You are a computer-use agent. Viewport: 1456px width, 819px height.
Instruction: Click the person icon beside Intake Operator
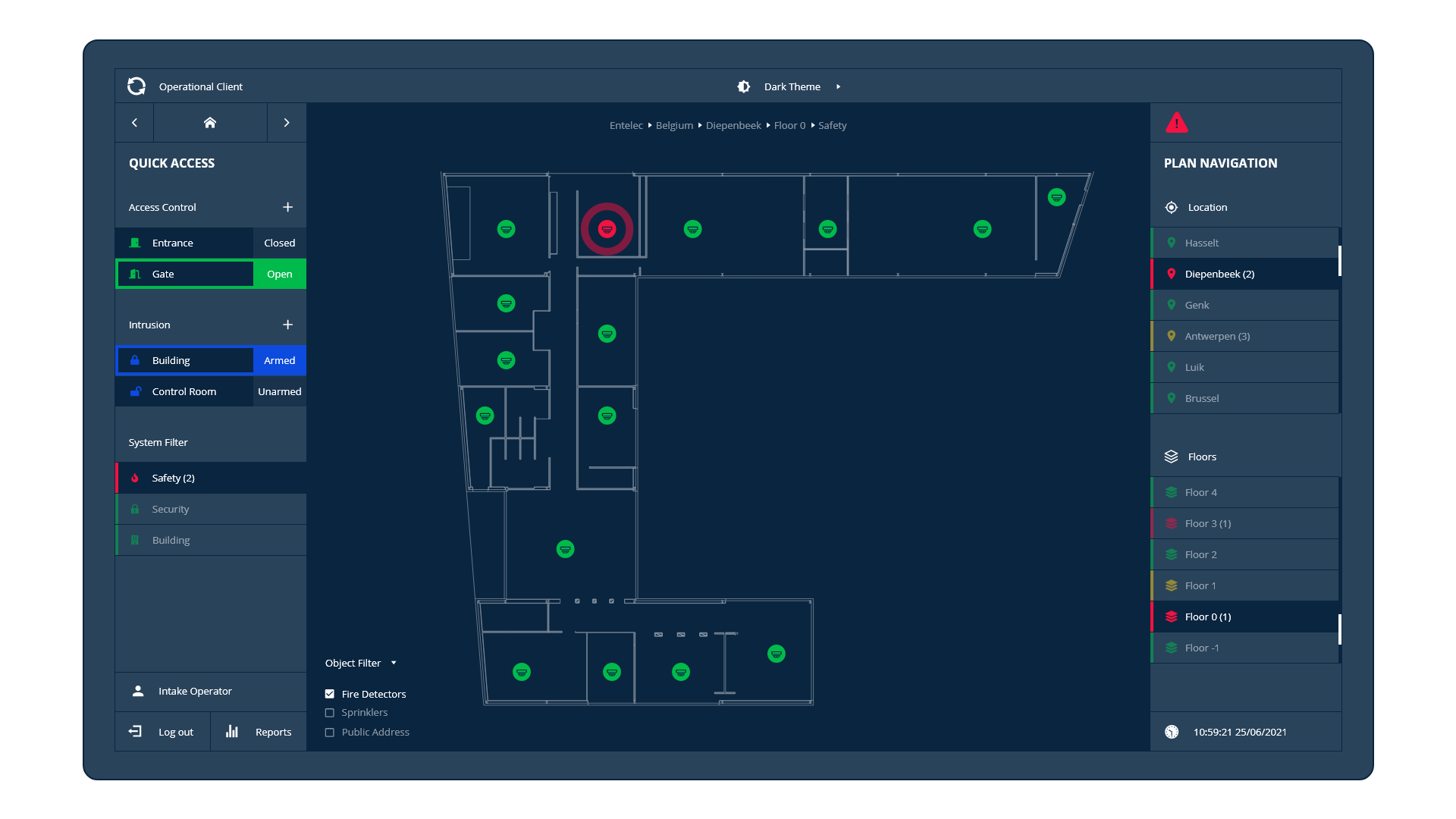tap(138, 691)
